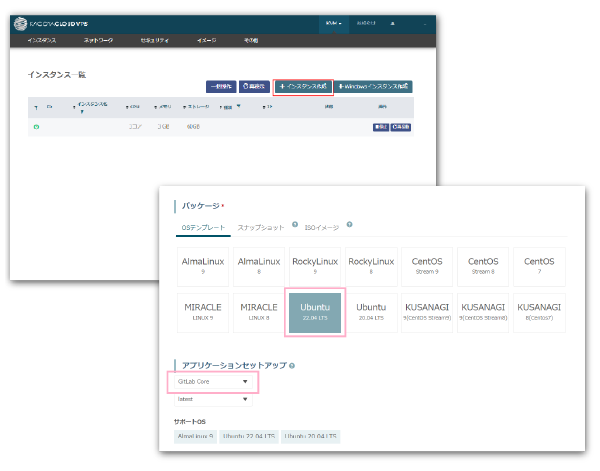Click the green instance status icon
Viewport: 600px width, 471px height.
tap(37, 128)
